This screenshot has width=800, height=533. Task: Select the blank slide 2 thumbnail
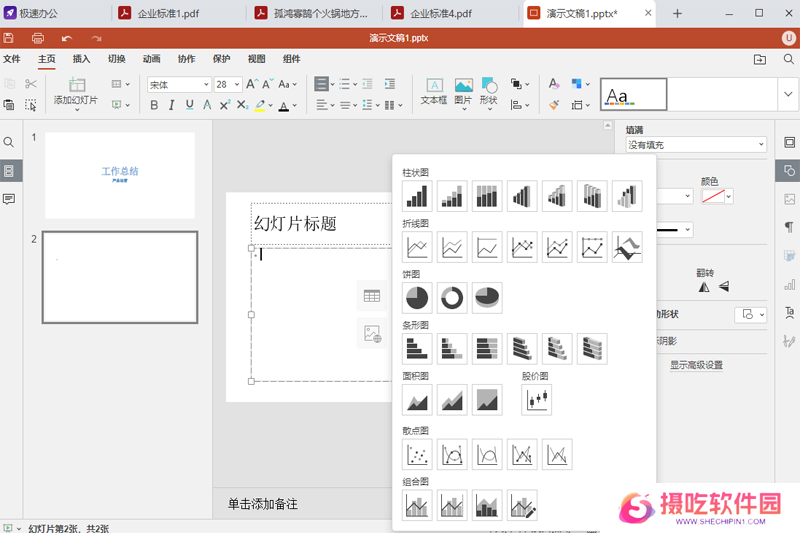(120, 277)
